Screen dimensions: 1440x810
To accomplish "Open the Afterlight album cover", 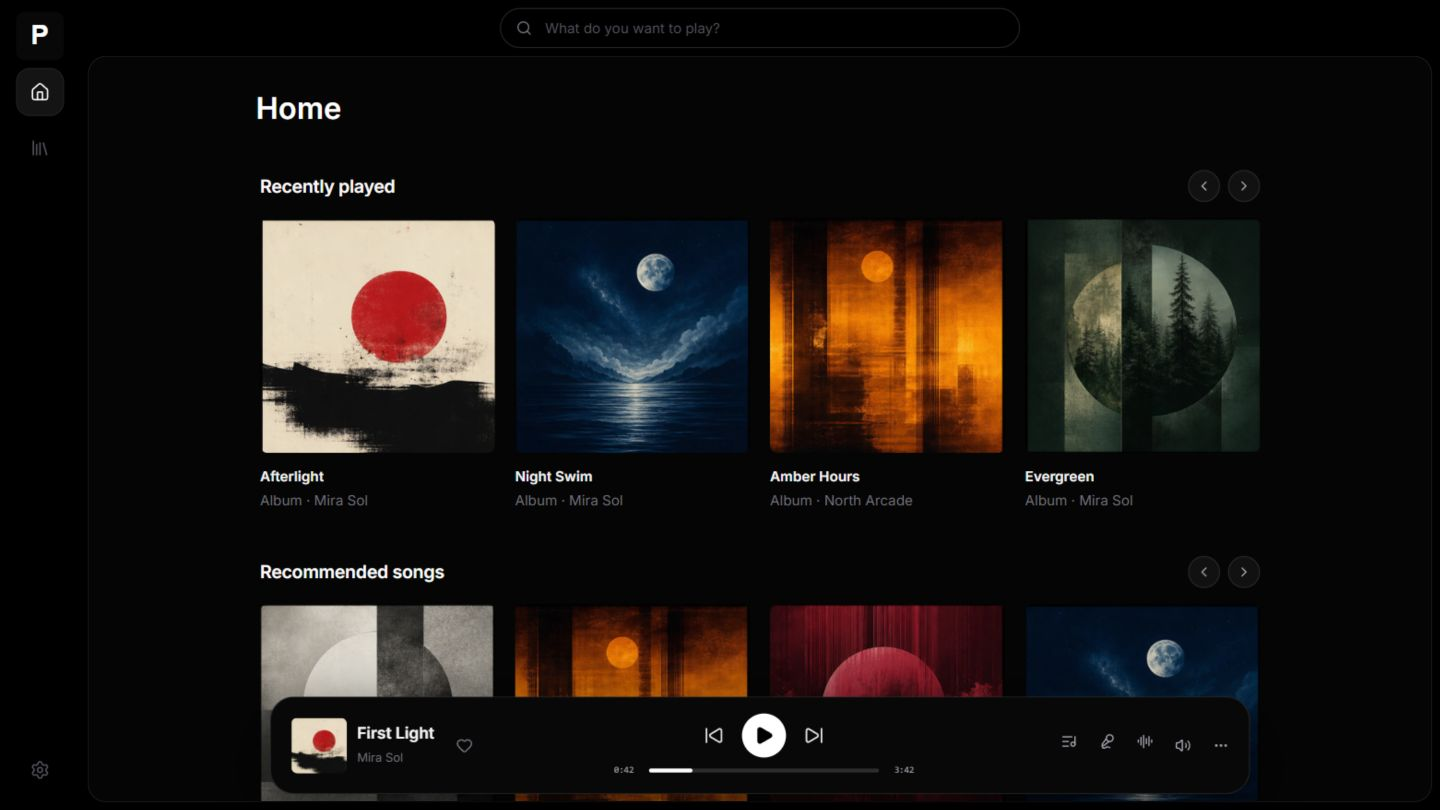I will [x=378, y=336].
